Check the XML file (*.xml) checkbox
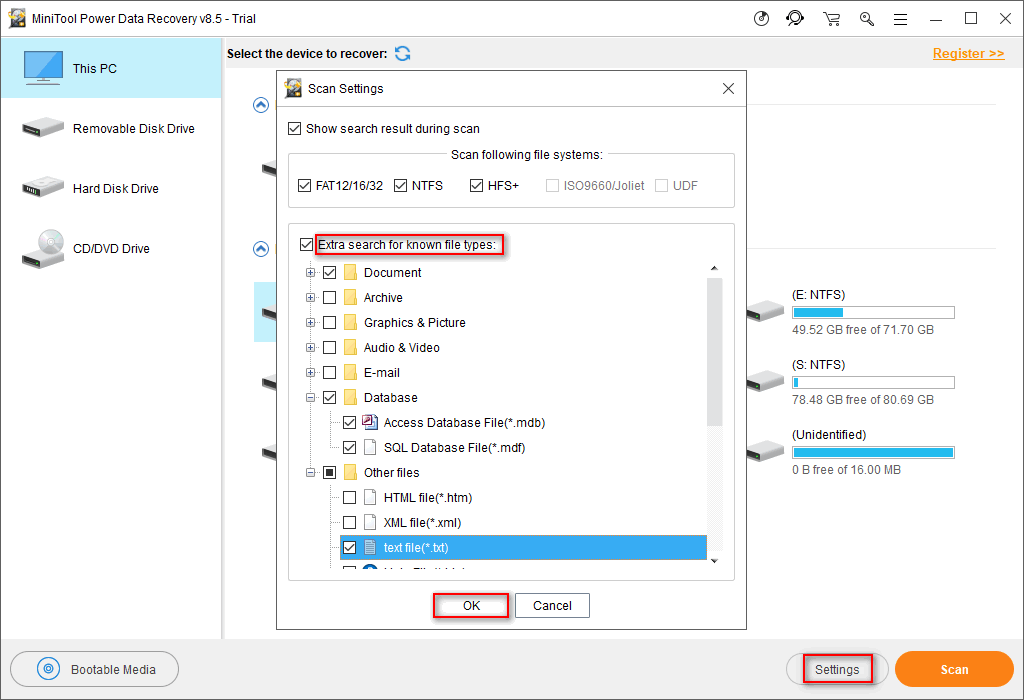 point(349,522)
